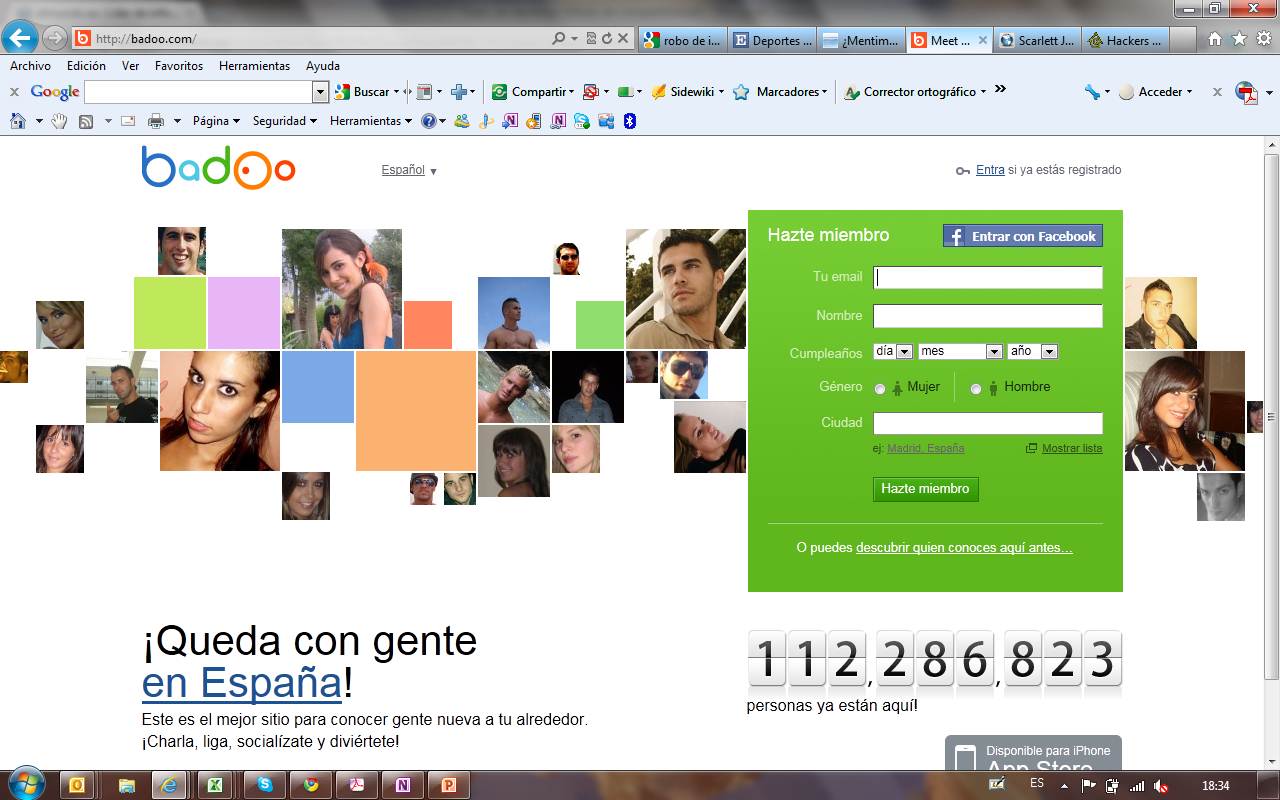Click the print icon in command bar

156,121
